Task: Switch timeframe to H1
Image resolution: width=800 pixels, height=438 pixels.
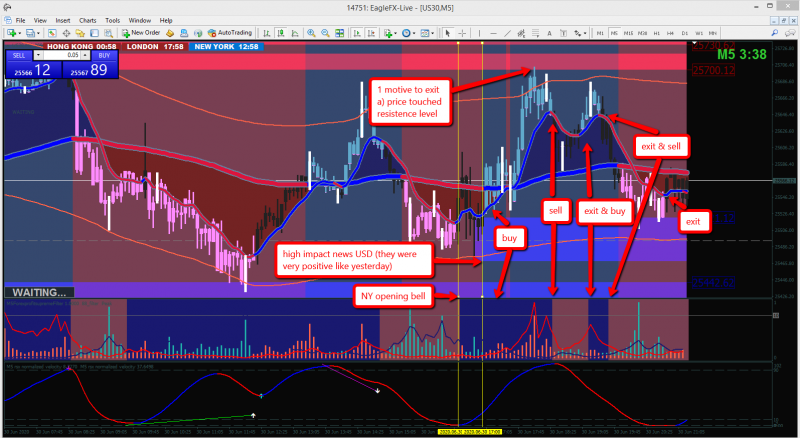Action: coord(657,33)
